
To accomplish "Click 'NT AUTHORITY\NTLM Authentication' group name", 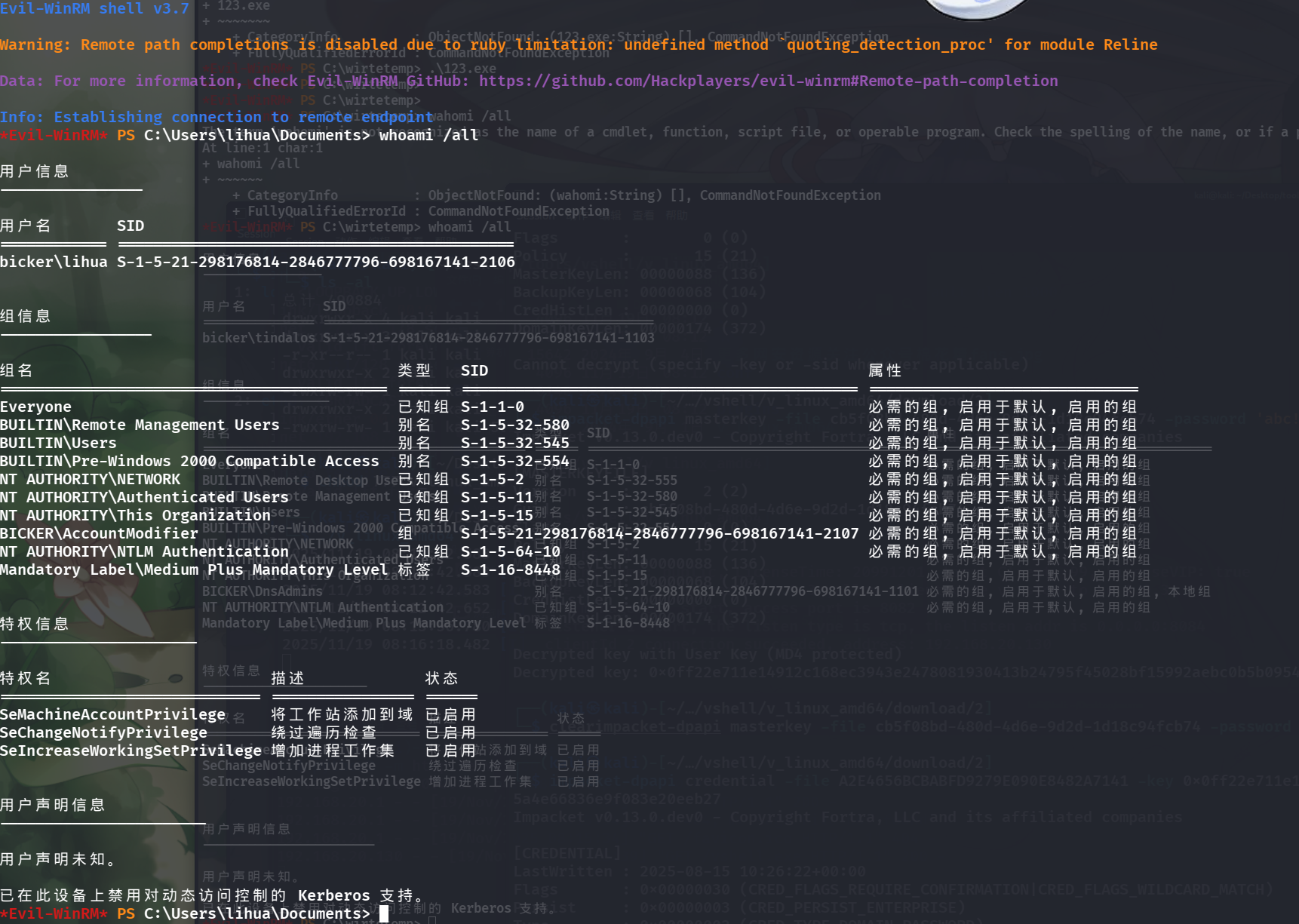I will [x=144, y=551].
